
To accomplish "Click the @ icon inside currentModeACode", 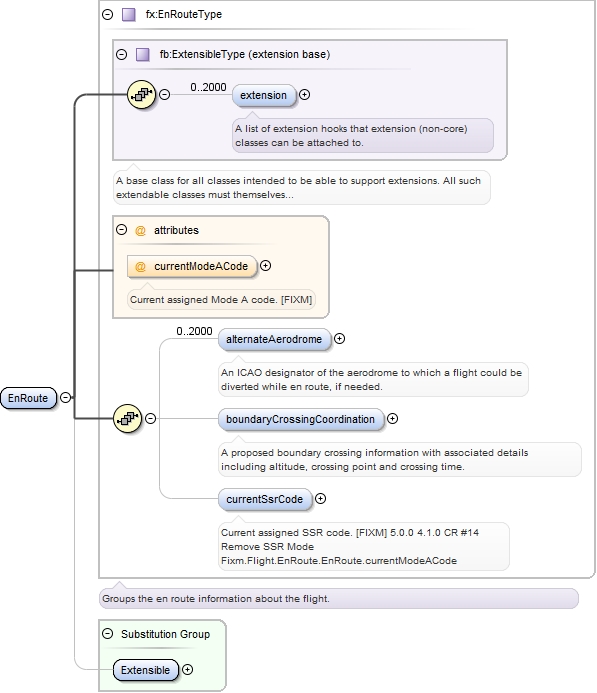I will coord(140,267).
